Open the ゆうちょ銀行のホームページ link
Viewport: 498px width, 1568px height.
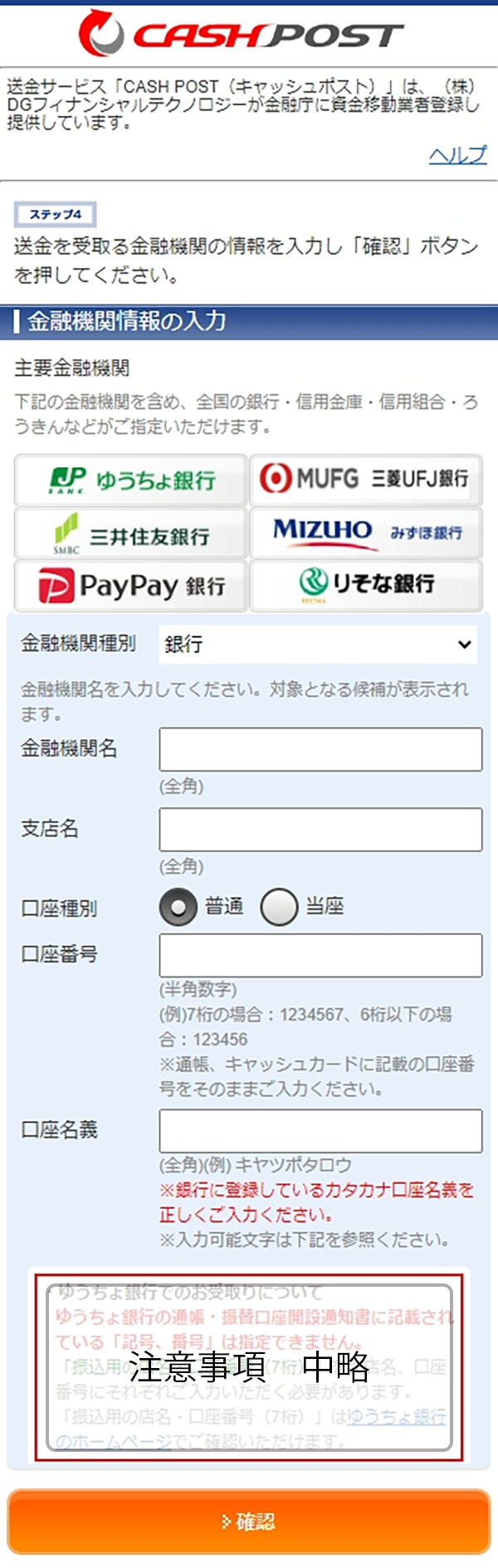251,1429
